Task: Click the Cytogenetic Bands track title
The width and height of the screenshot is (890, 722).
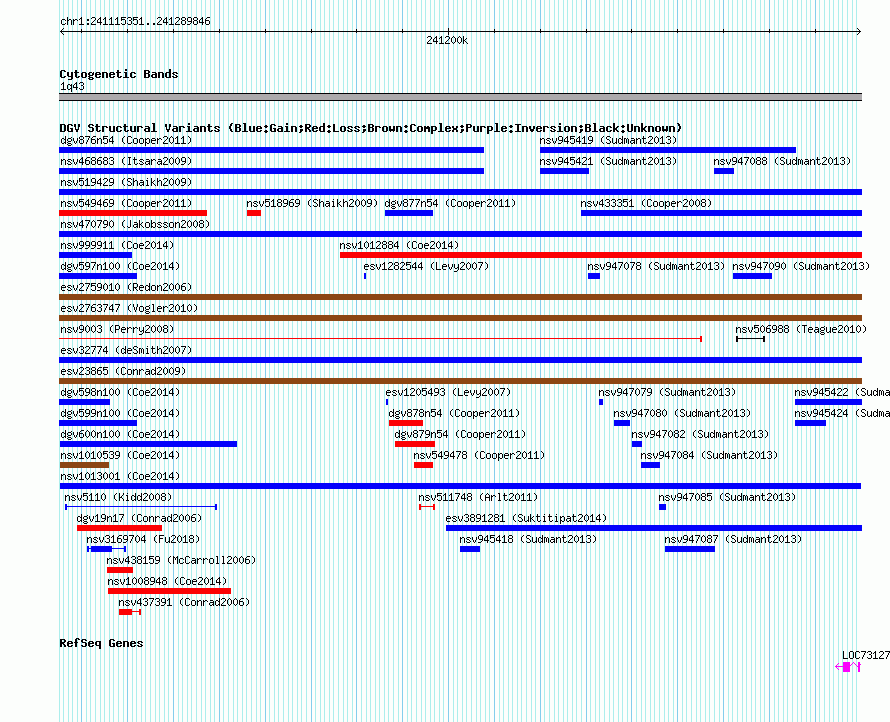Action: click(x=119, y=74)
